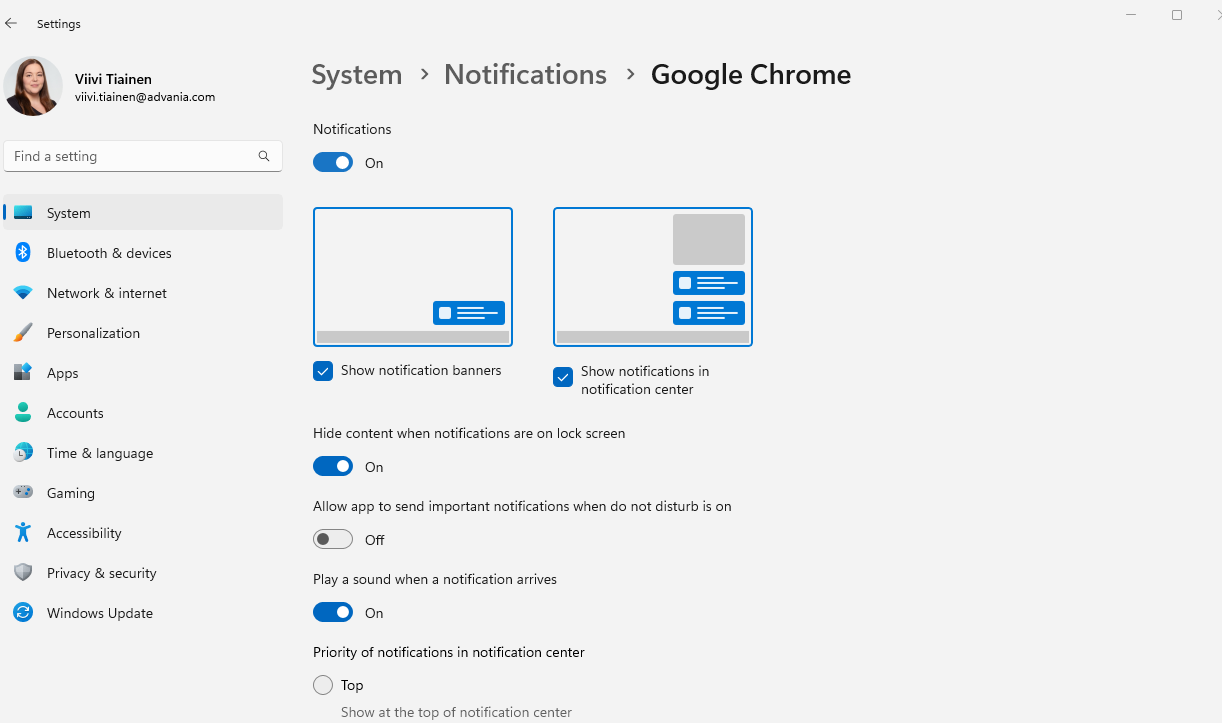Viewport: 1222px width, 723px height.
Task: Open Time & language settings
Action: (143, 453)
